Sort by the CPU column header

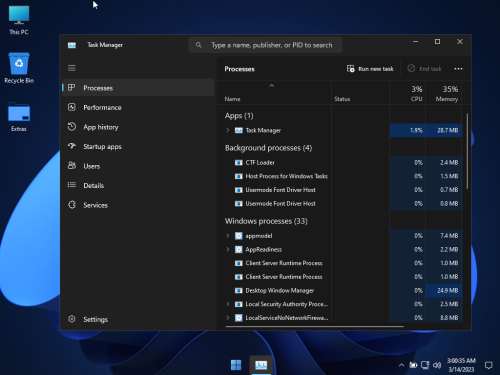click(x=407, y=93)
